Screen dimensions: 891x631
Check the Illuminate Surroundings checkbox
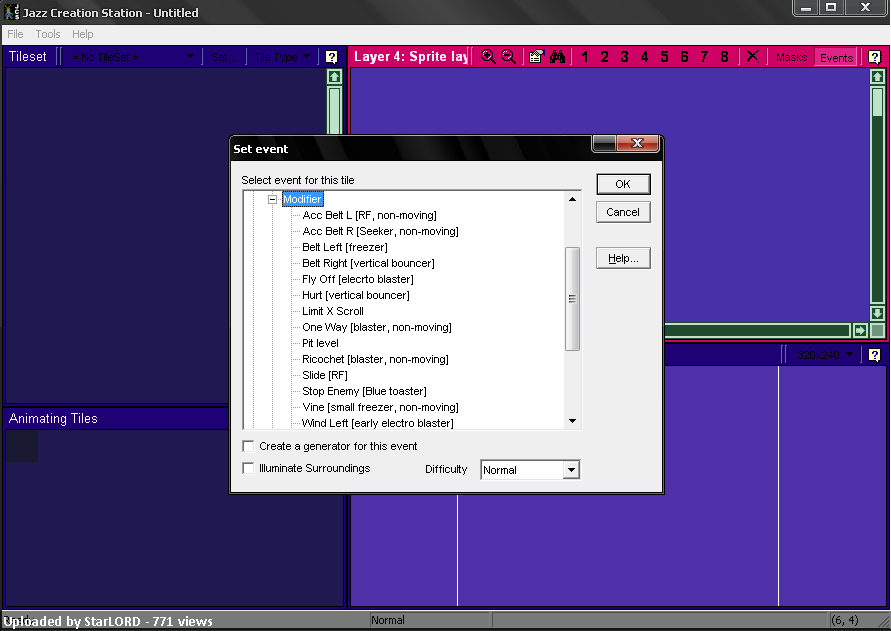click(x=249, y=468)
